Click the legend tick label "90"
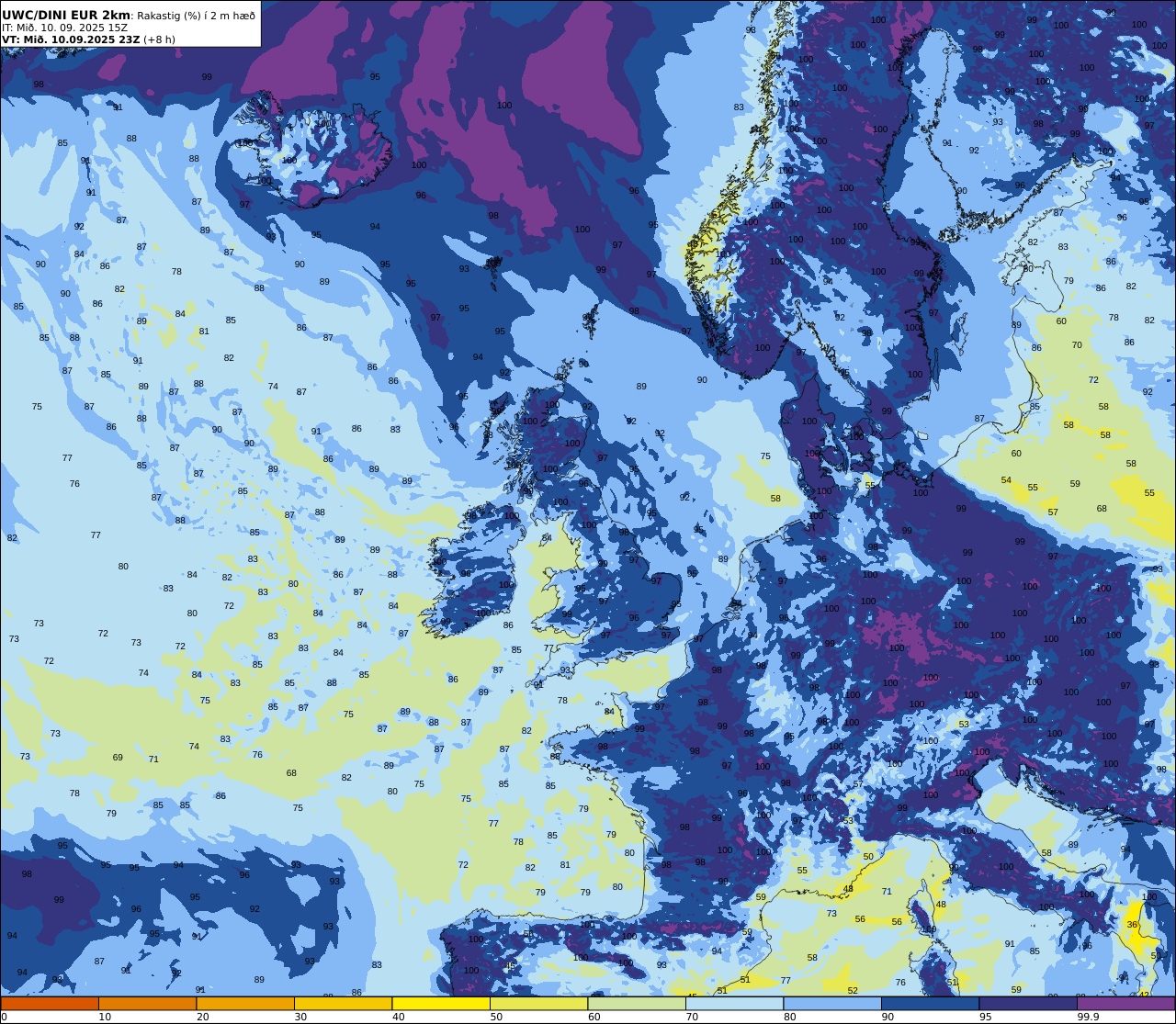Image resolution: width=1176 pixels, height=1024 pixels. (x=888, y=1017)
